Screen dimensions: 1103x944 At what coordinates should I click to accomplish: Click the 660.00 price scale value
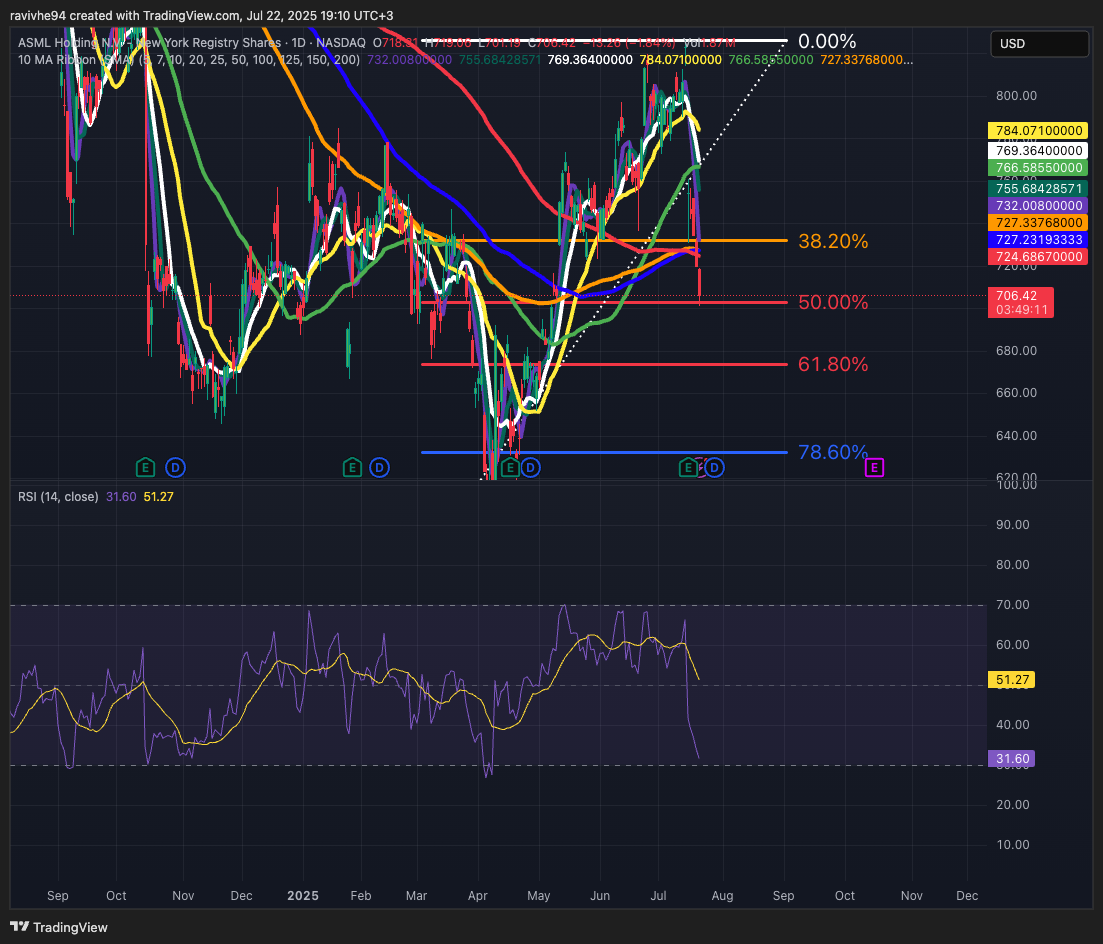[x=1016, y=393]
